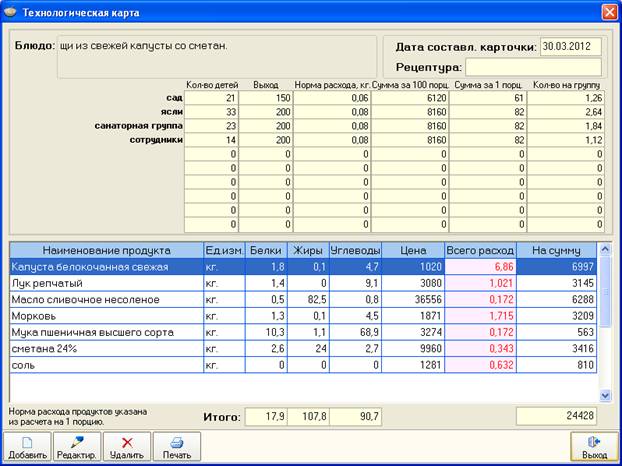Click the table scrollbar up arrow

click(x=605, y=249)
